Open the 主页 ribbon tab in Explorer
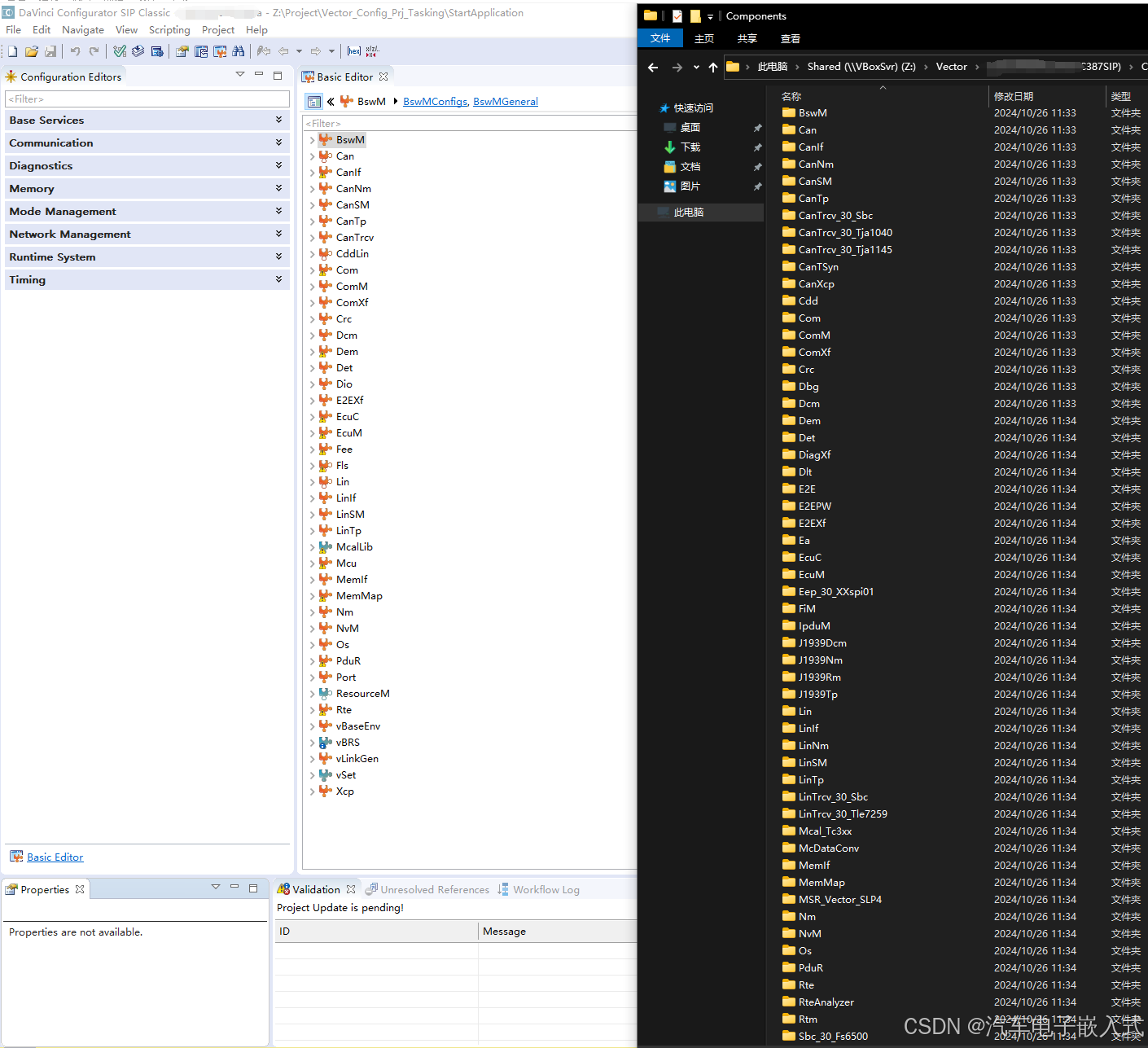This screenshot has height=1048, width=1148. pos(704,39)
